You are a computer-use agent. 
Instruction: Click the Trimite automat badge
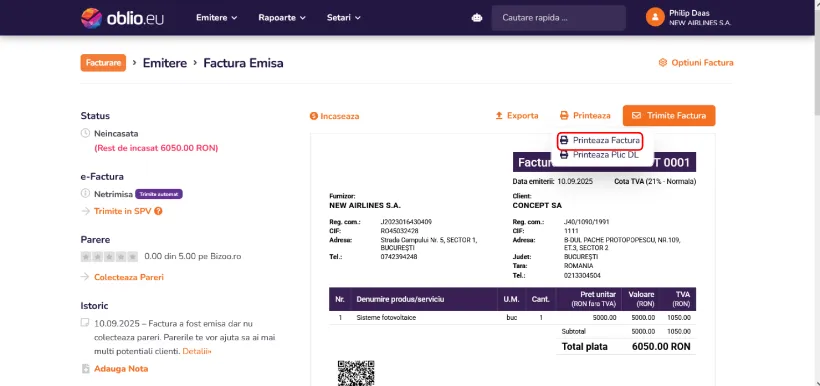[x=159, y=194]
